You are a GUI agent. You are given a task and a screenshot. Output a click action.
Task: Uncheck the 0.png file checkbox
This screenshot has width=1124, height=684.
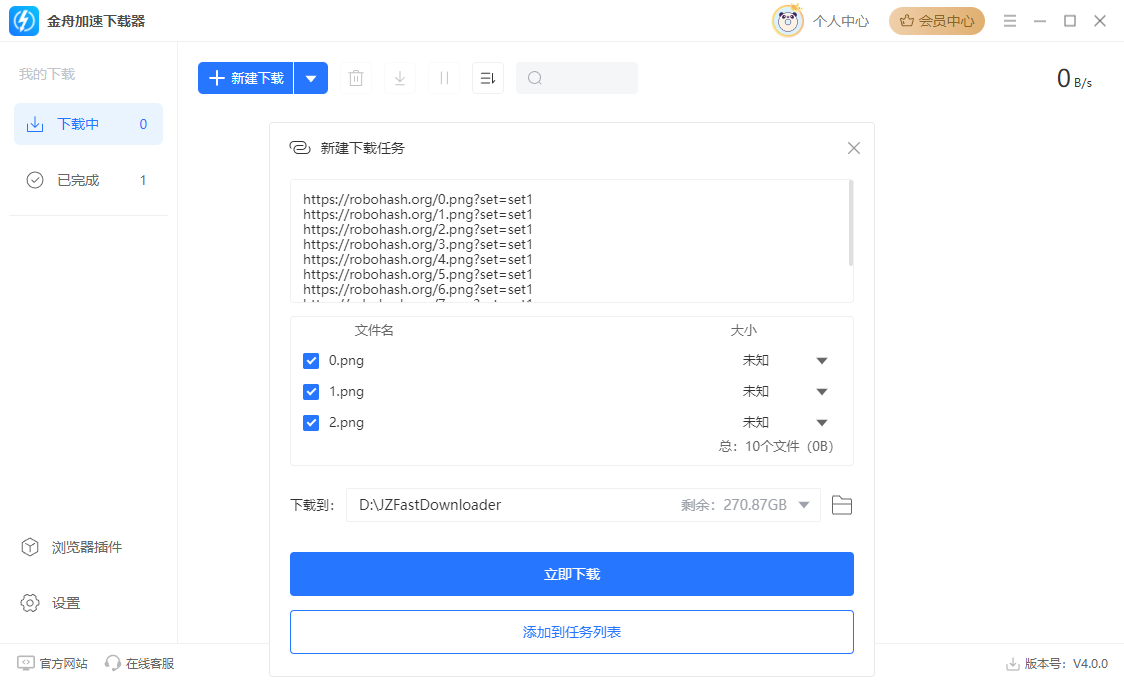tap(311, 360)
